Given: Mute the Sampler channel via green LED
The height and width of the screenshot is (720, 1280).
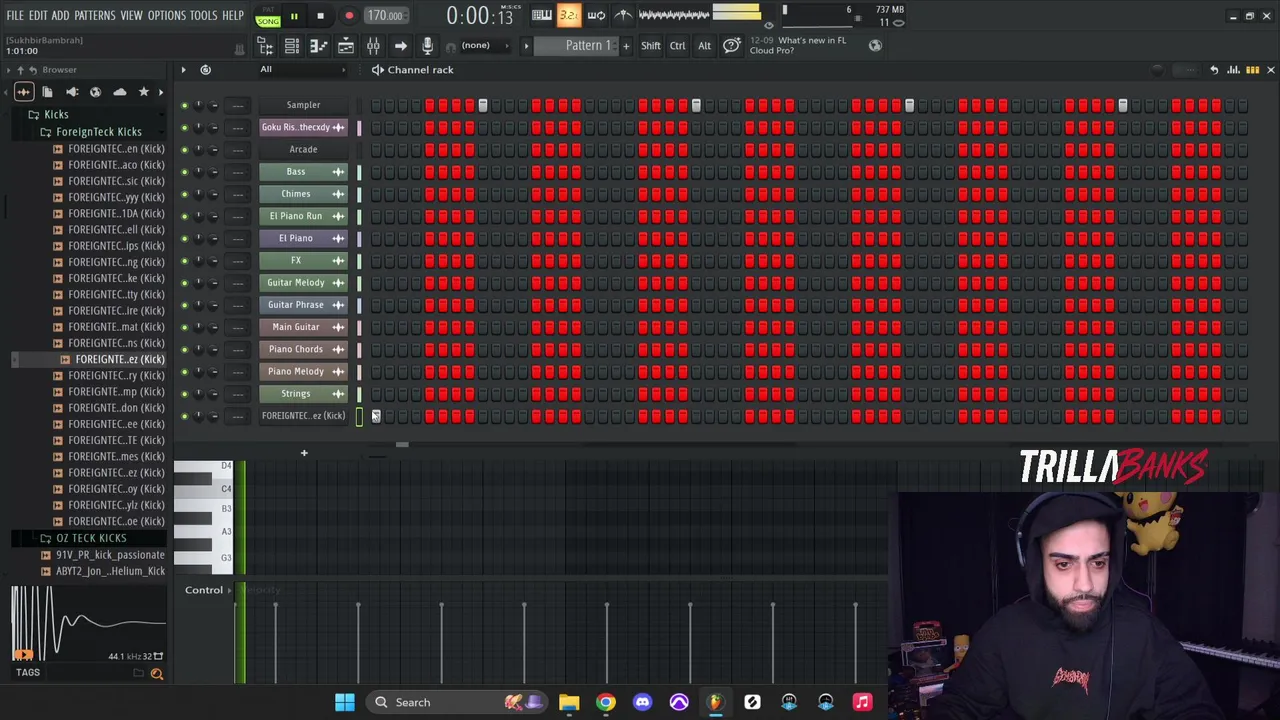Looking at the screenshot, I should [x=184, y=105].
